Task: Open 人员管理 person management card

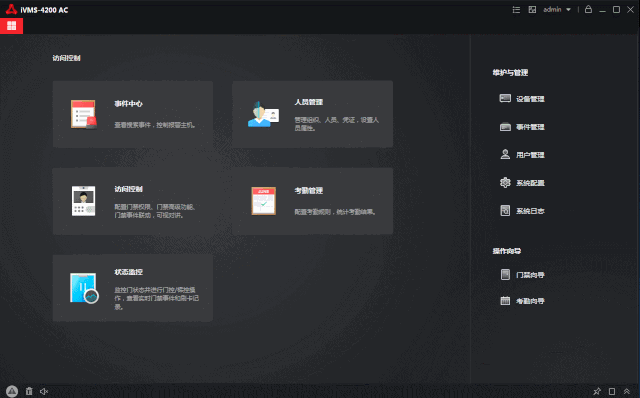Action: click(312, 114)
